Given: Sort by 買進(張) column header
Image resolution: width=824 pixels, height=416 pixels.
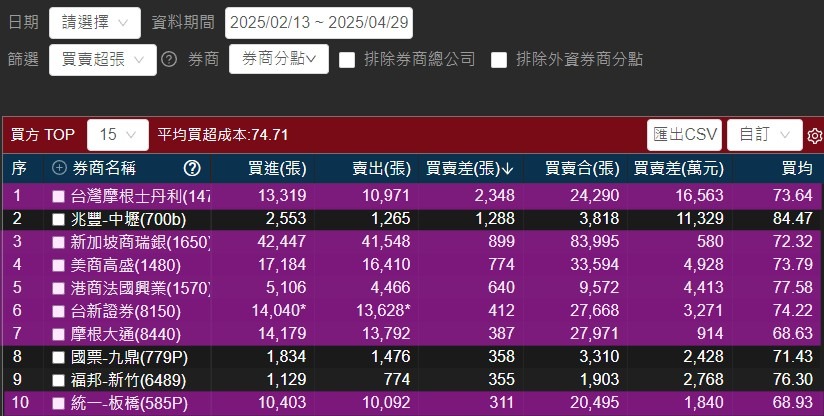Looking at the screenshot, I should click(x=277, y=169).
